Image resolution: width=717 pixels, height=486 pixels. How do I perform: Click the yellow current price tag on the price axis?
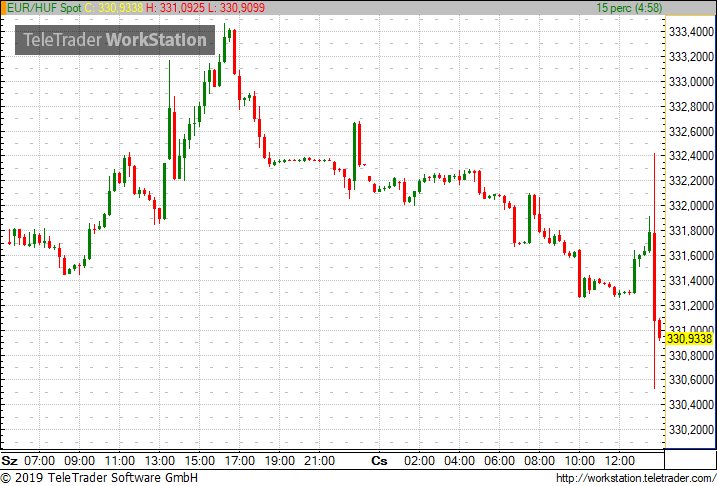coord(690,339)
